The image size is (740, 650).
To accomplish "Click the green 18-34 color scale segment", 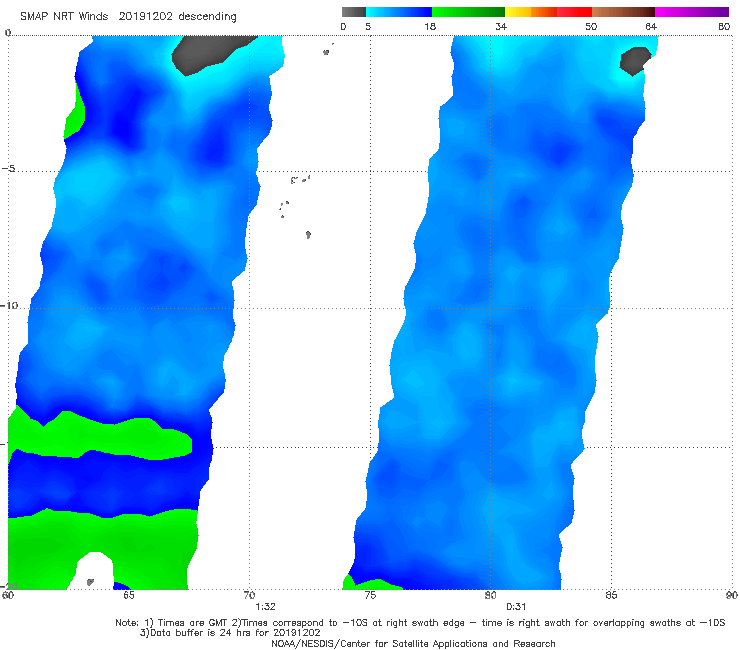I will click(468, 12).
